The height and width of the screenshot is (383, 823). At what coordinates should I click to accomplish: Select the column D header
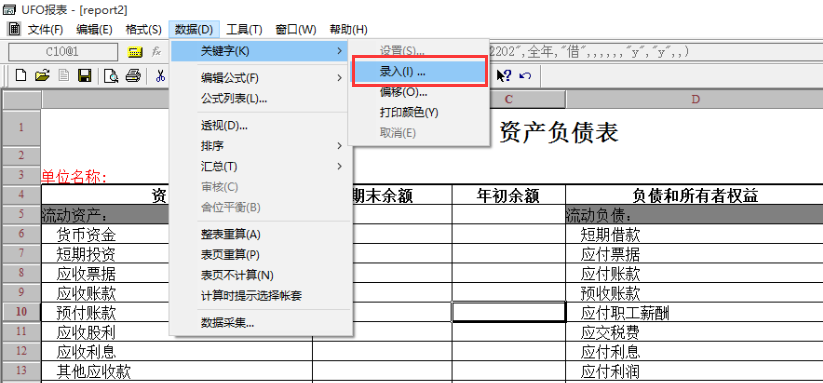click(x=695, y=99)
